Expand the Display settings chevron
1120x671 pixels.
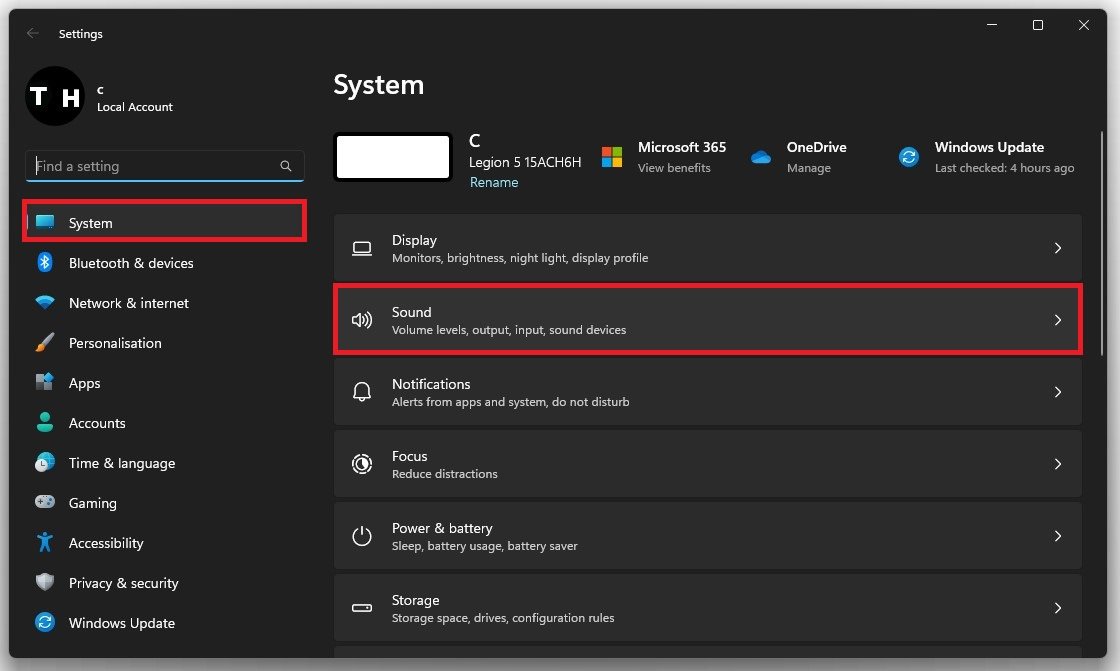[x=1057, y=248]
